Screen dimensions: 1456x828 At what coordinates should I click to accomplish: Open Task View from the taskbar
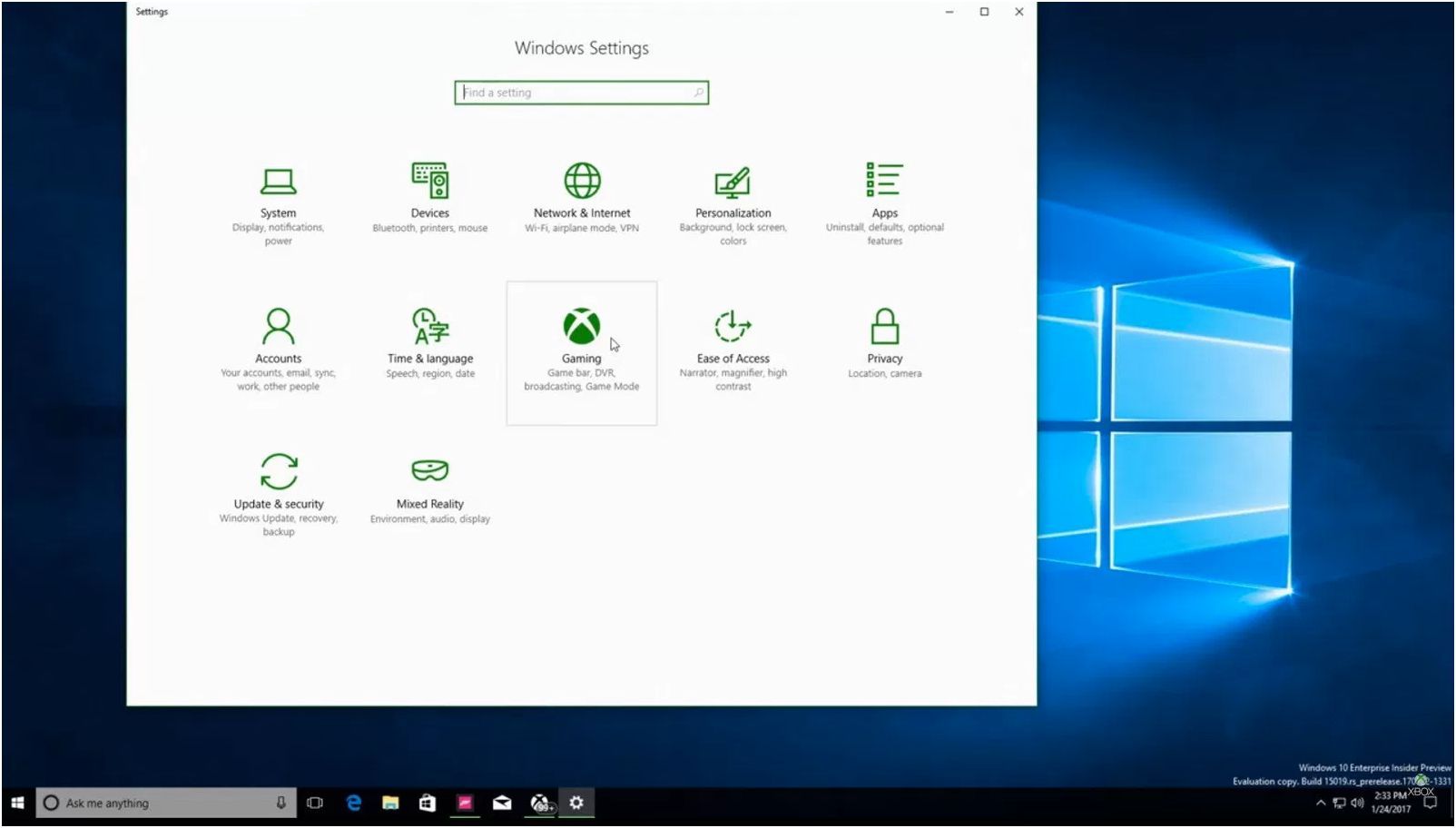(x=315, y=803)
